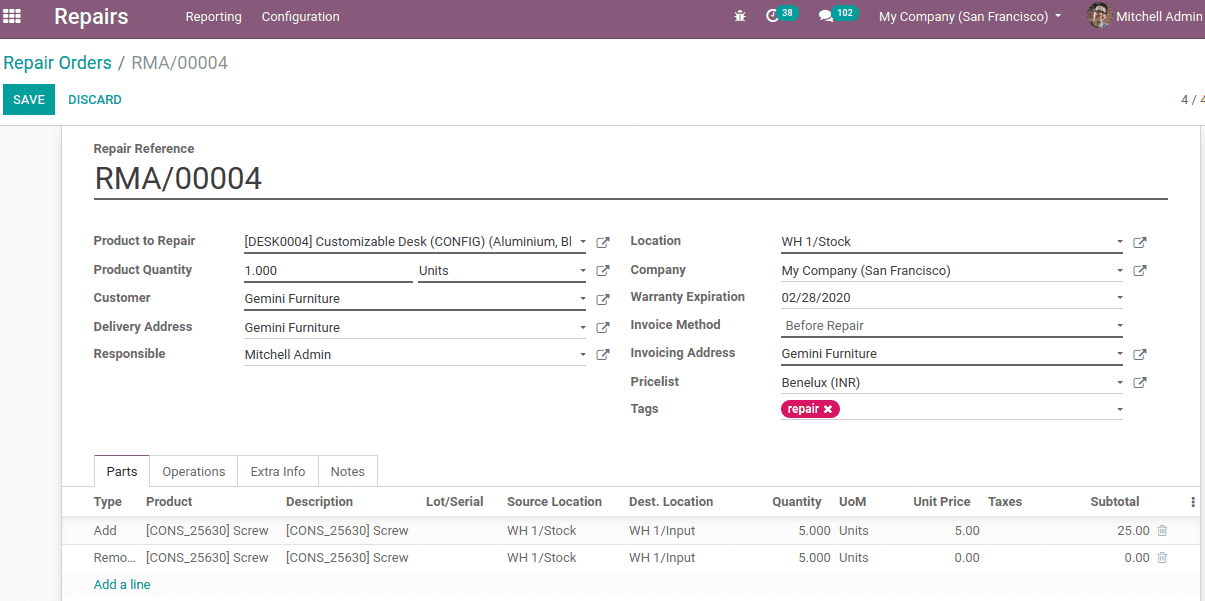This screenshot has width=1205, height=601.
Task: Switch to Extra Info tab
Action: pyautogui.click(x=278, y=472)
